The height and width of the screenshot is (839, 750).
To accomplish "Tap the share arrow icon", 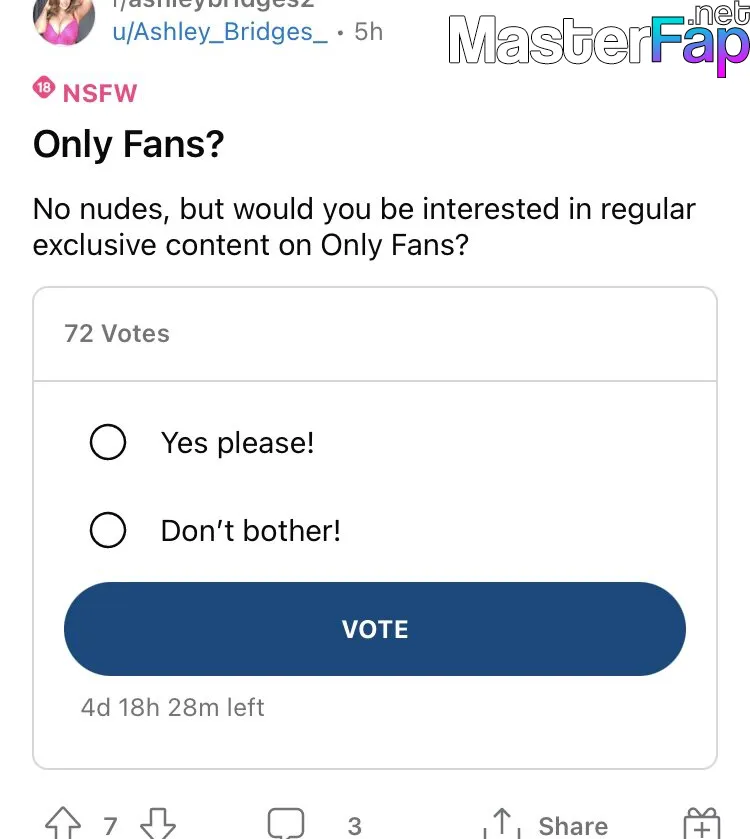I will (502, 823).
